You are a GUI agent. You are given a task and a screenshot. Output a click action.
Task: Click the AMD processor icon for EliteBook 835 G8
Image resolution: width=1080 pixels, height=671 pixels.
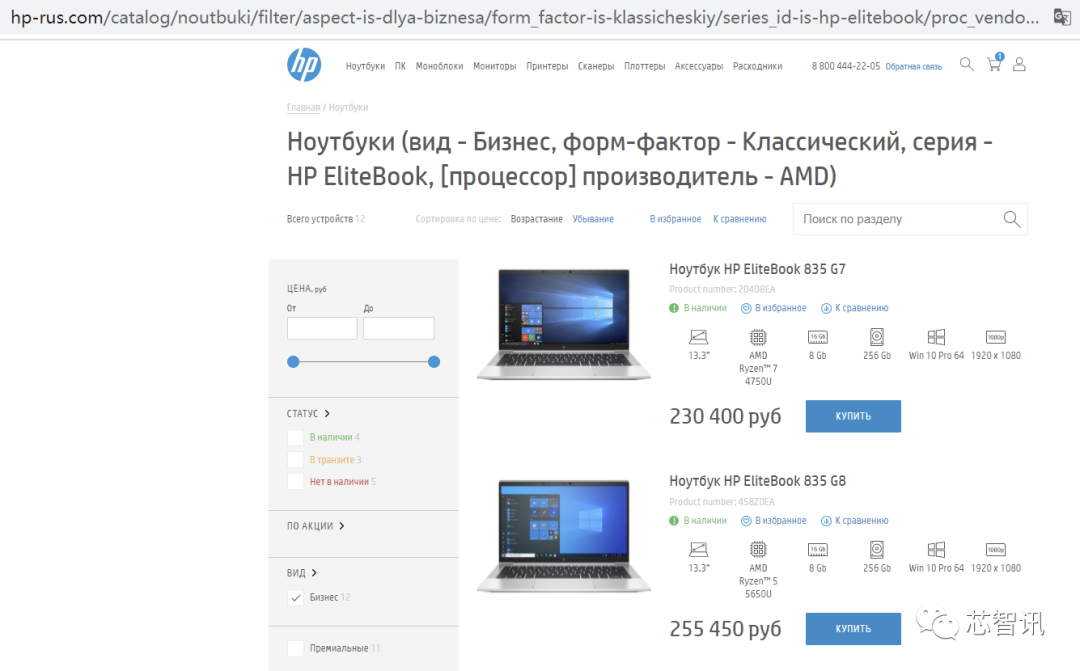click(x=758, y=550)
